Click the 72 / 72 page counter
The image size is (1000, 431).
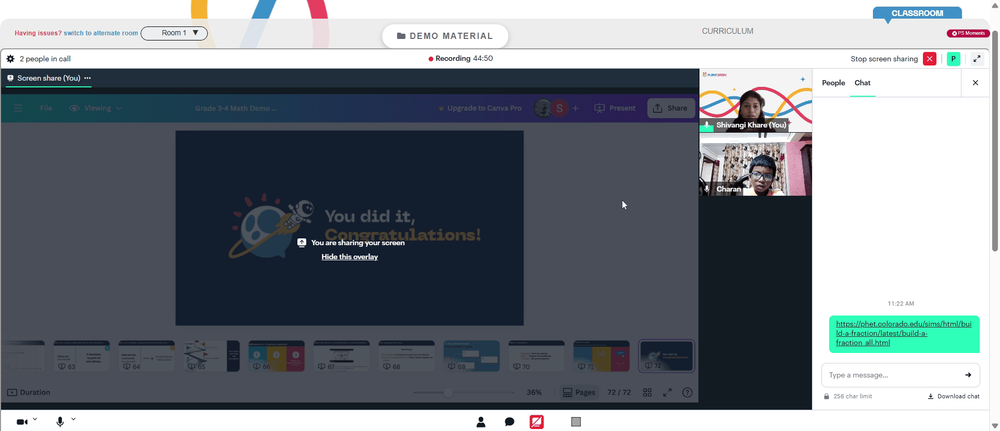pyautogui.click(x=619, y=392)
